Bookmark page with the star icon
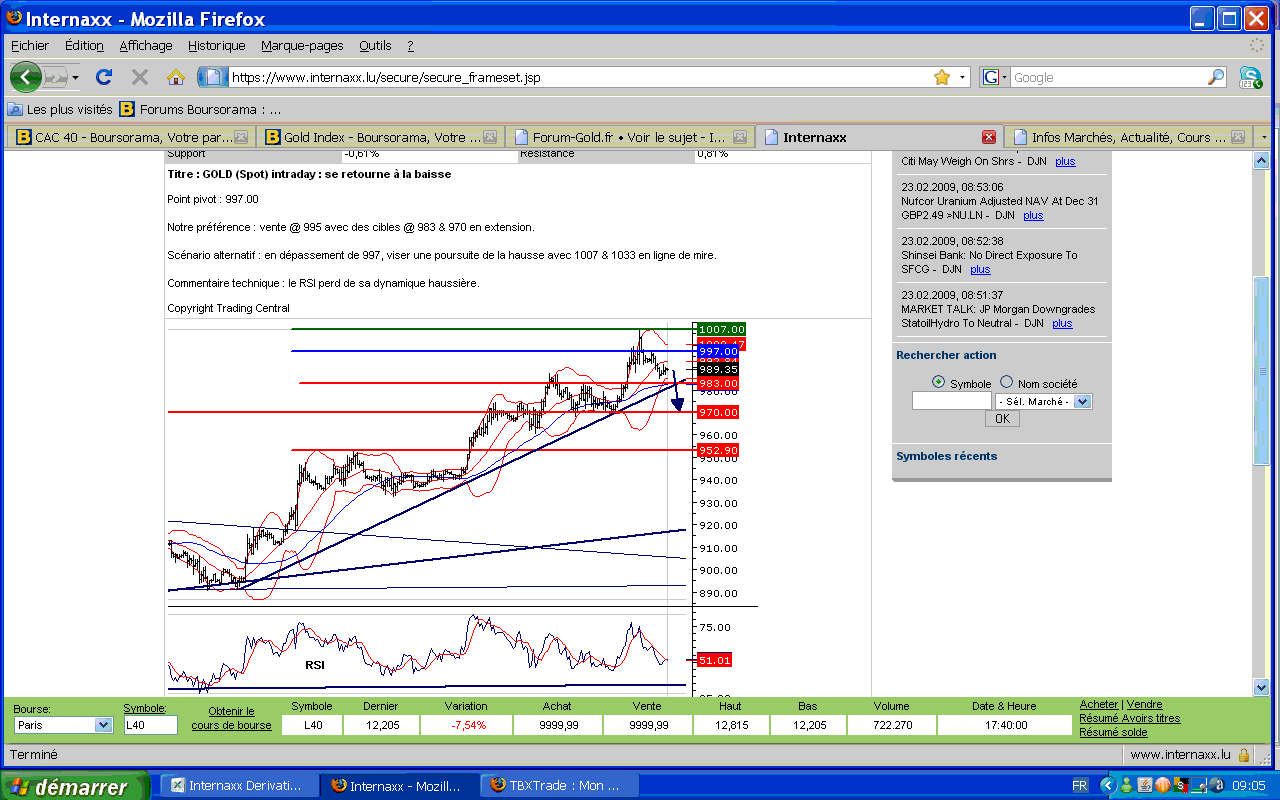Image resolution: width=1280 pixels, height=800 pixels. pos(941,77)
